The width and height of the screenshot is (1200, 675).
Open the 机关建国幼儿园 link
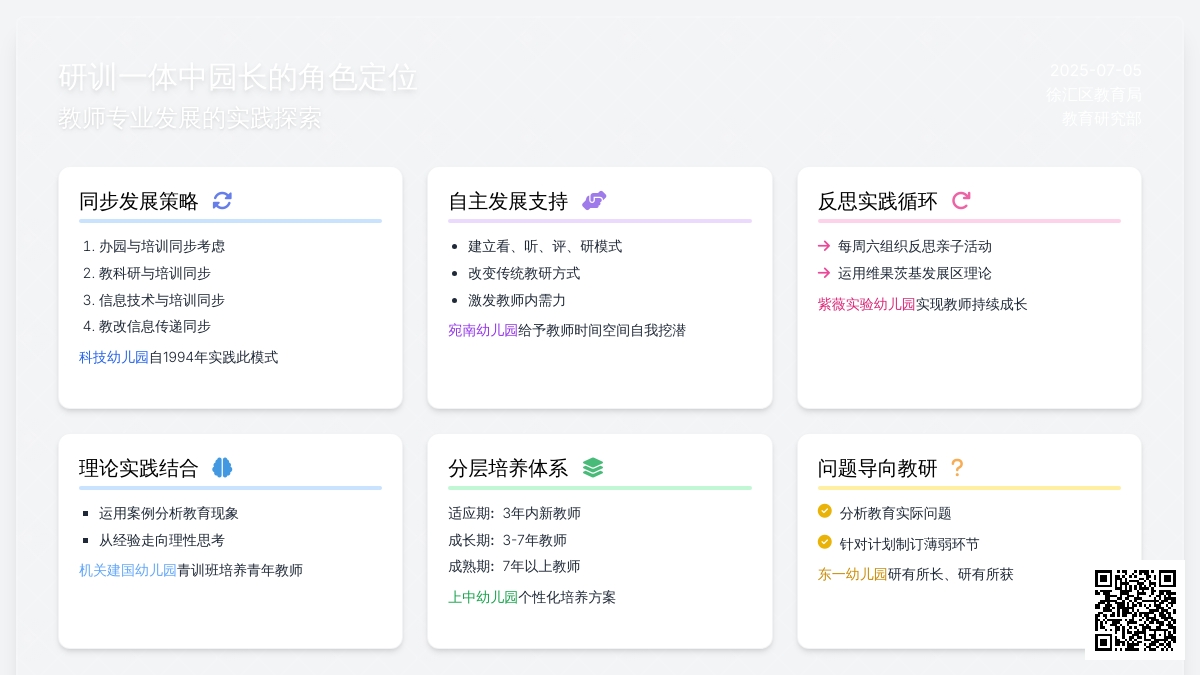128,570
